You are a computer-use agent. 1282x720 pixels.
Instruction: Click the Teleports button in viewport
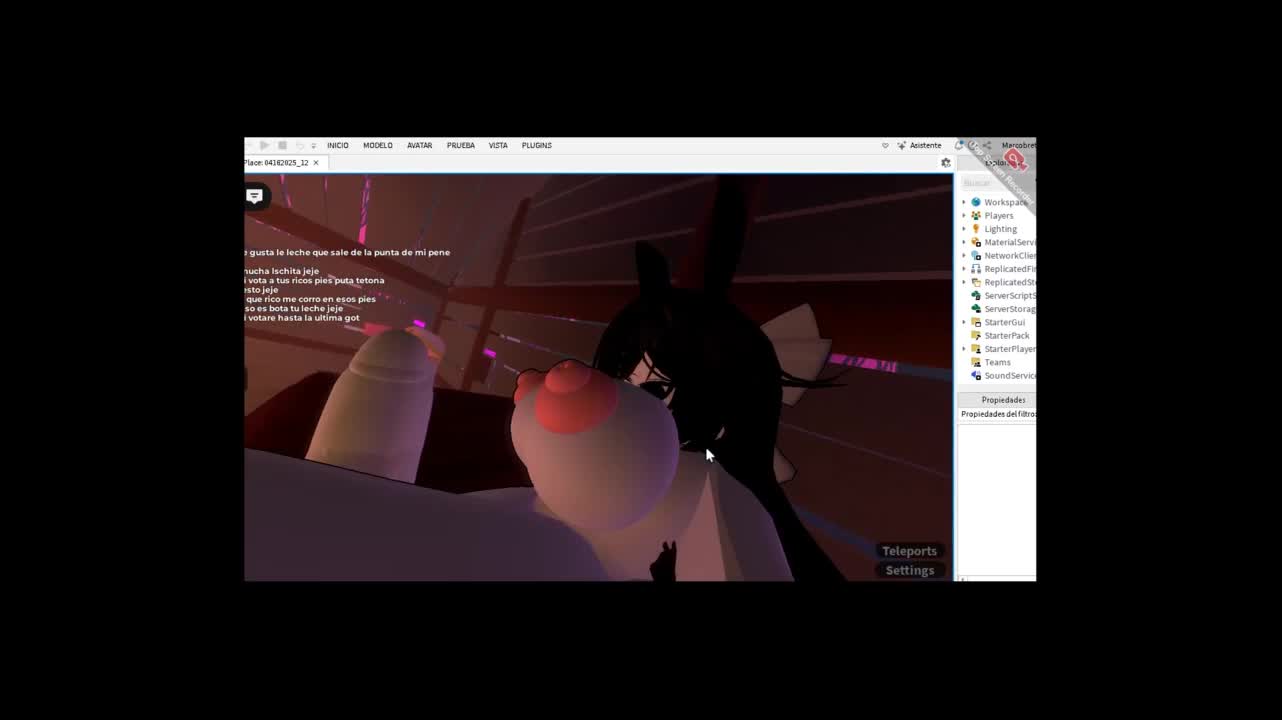point(909,551)
